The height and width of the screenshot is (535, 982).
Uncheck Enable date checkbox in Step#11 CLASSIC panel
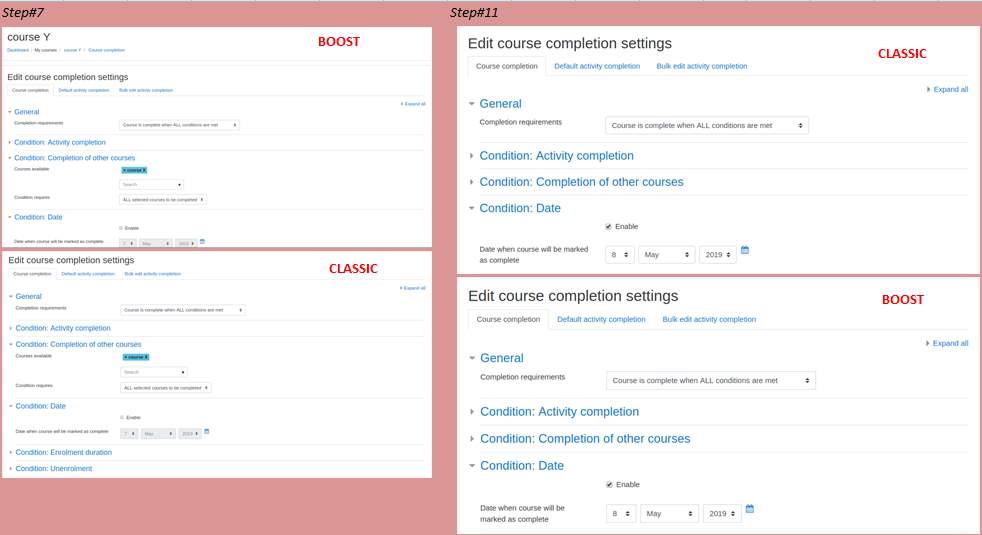pos(608,227)
